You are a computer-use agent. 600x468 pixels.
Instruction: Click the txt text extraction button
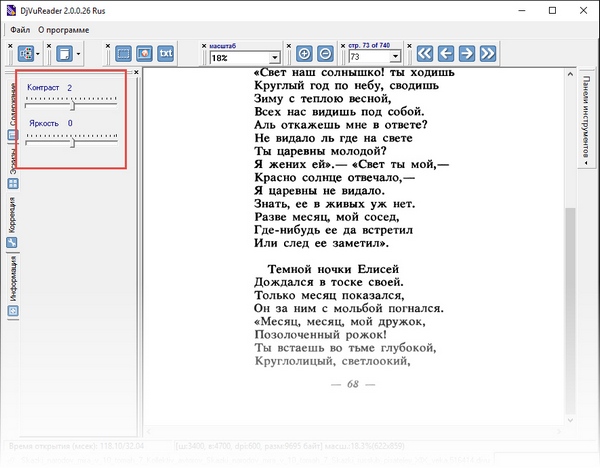(166, 54)
